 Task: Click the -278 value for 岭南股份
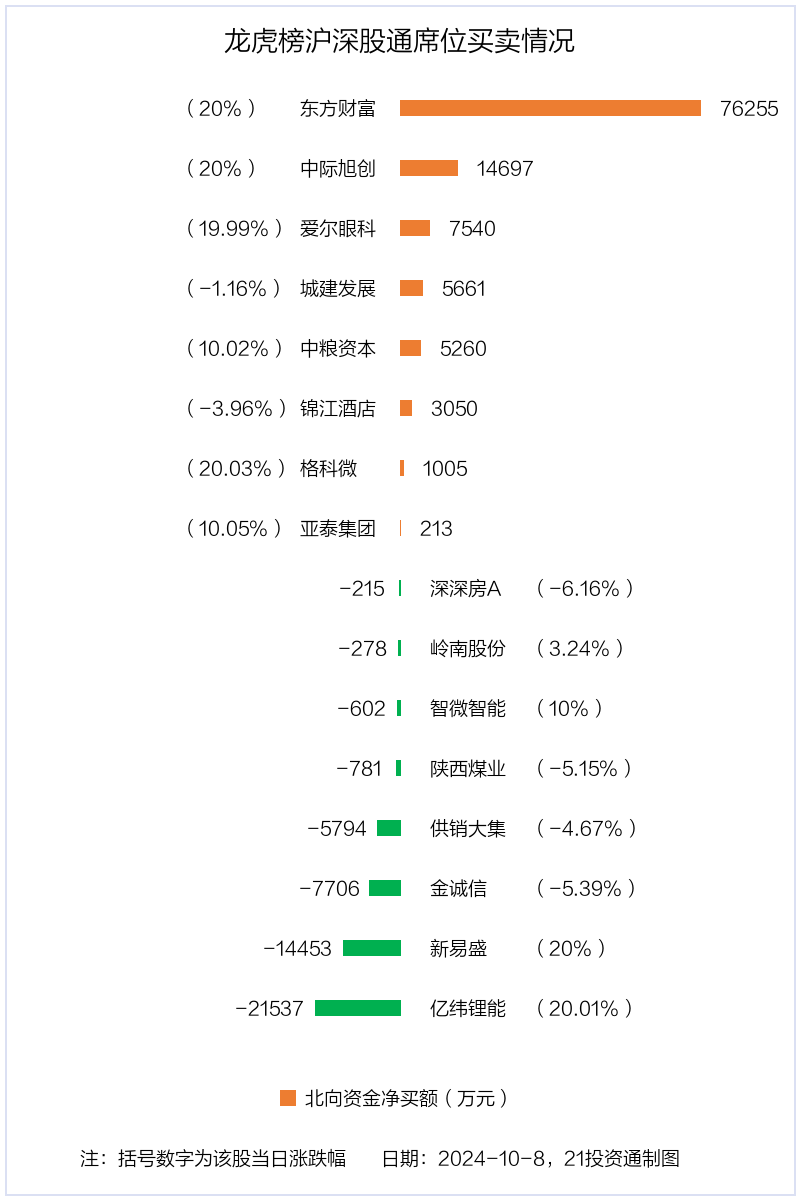(363, 648)
